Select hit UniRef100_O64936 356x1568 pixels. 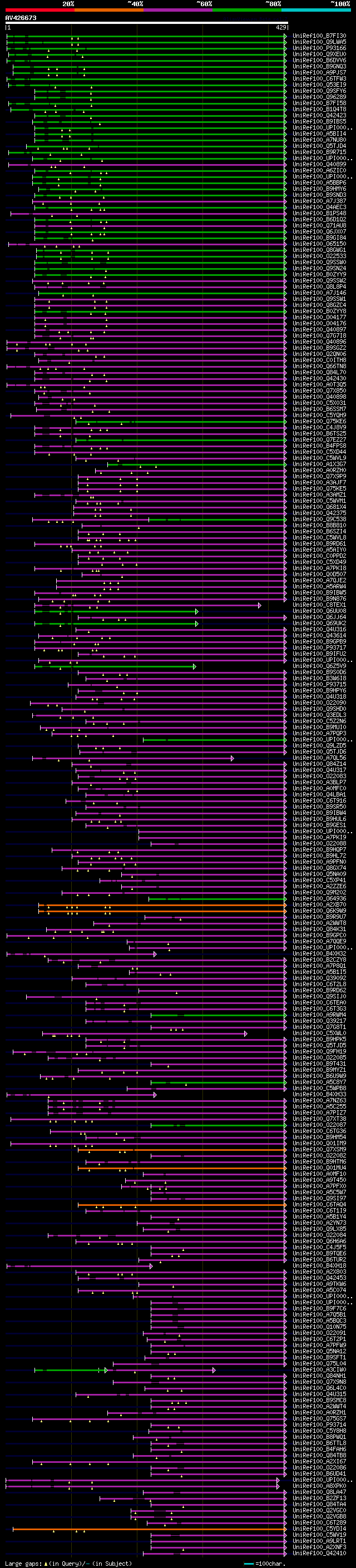pyautogui.click(x=319, y=898)
